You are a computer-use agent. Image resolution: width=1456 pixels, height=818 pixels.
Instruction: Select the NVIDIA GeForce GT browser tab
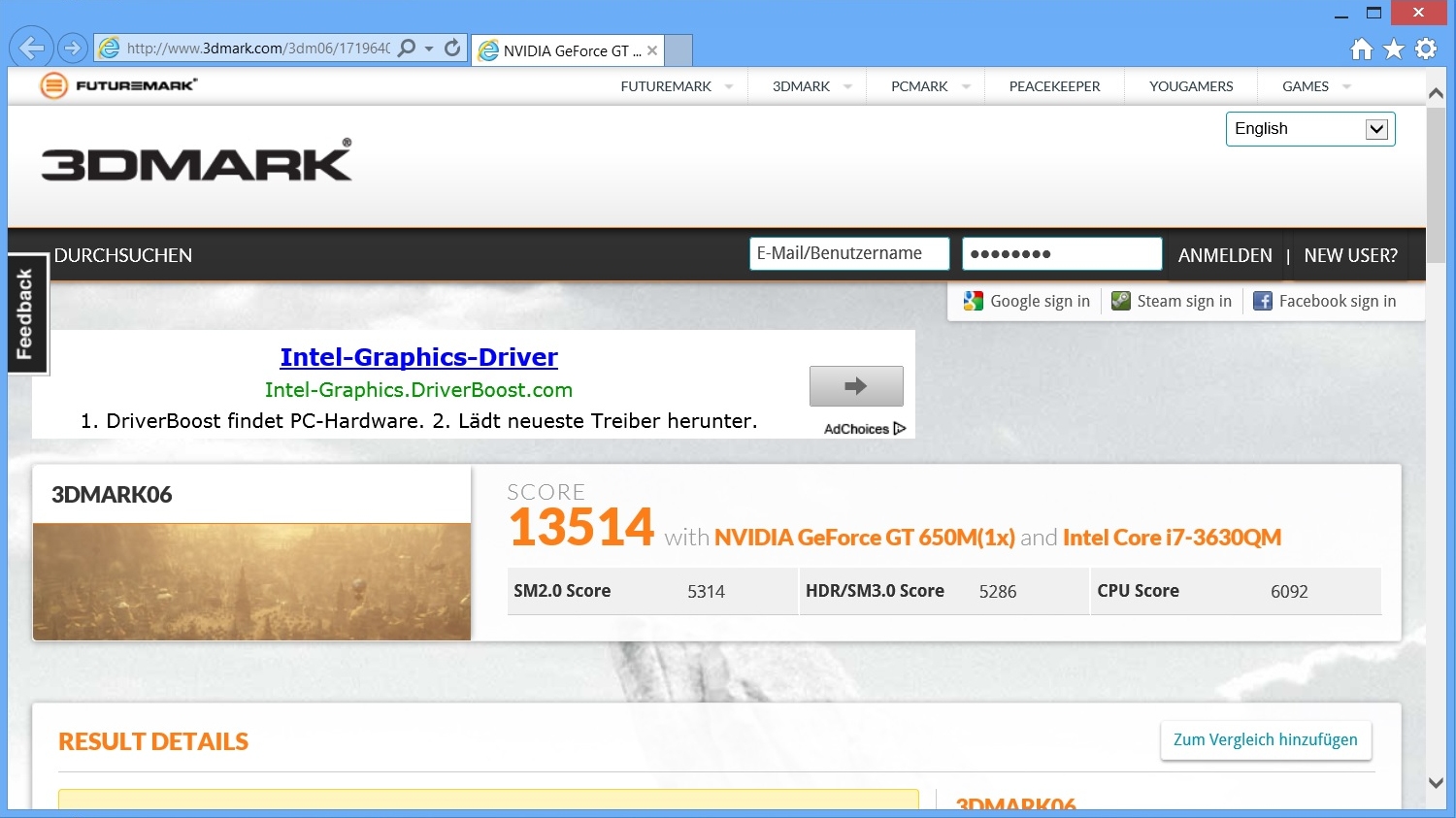568,50
